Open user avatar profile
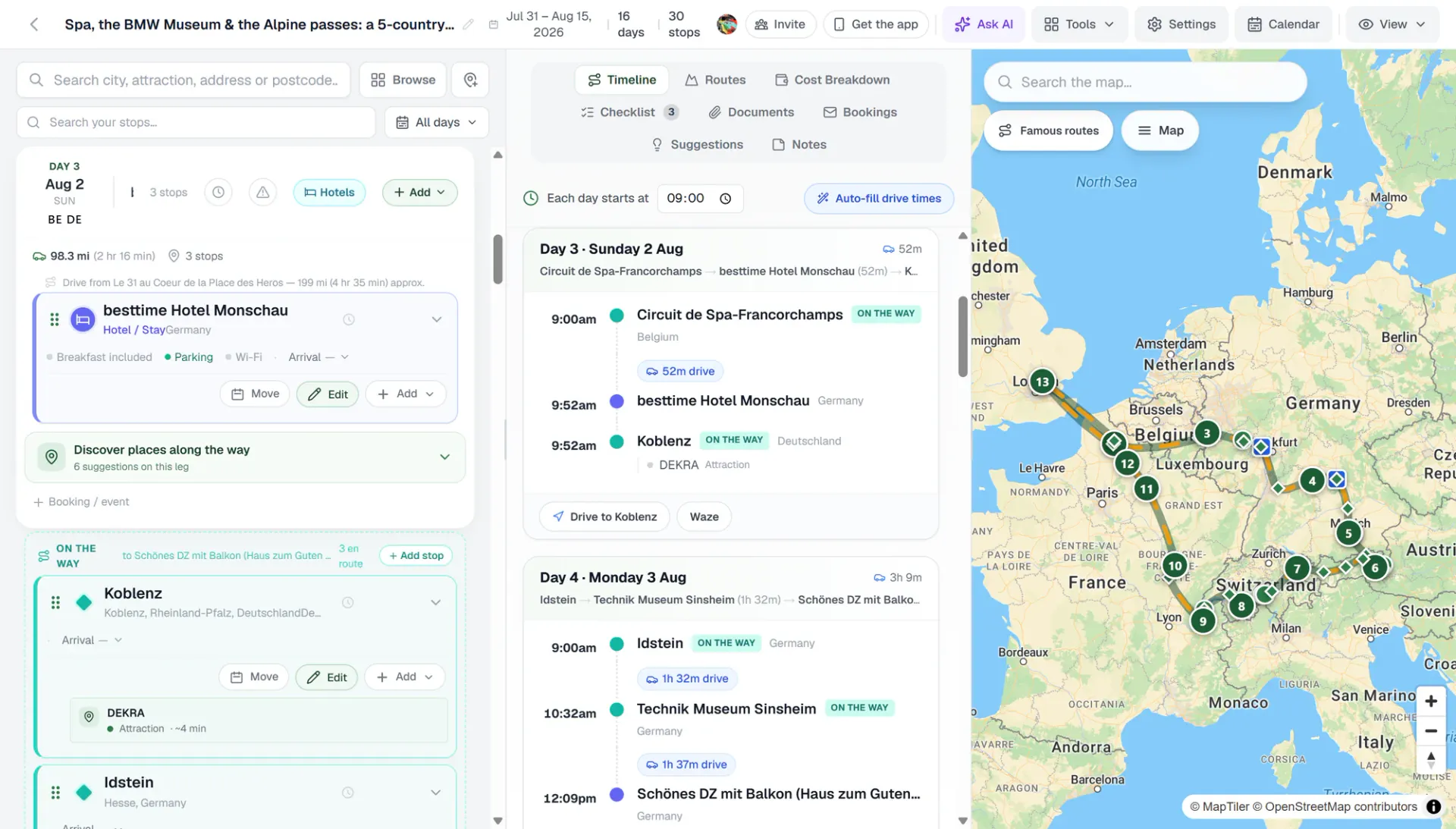Screen dimensions: 1456x829 (x=726, y=24)
